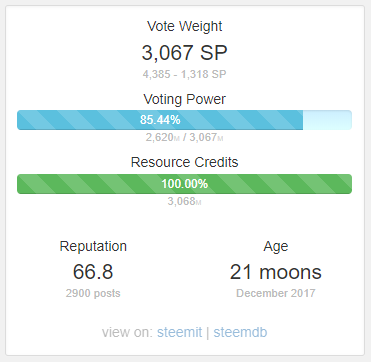Open the steemit profile link
Image resolution: width=371 pixels, height=362 pixels.
180,332
